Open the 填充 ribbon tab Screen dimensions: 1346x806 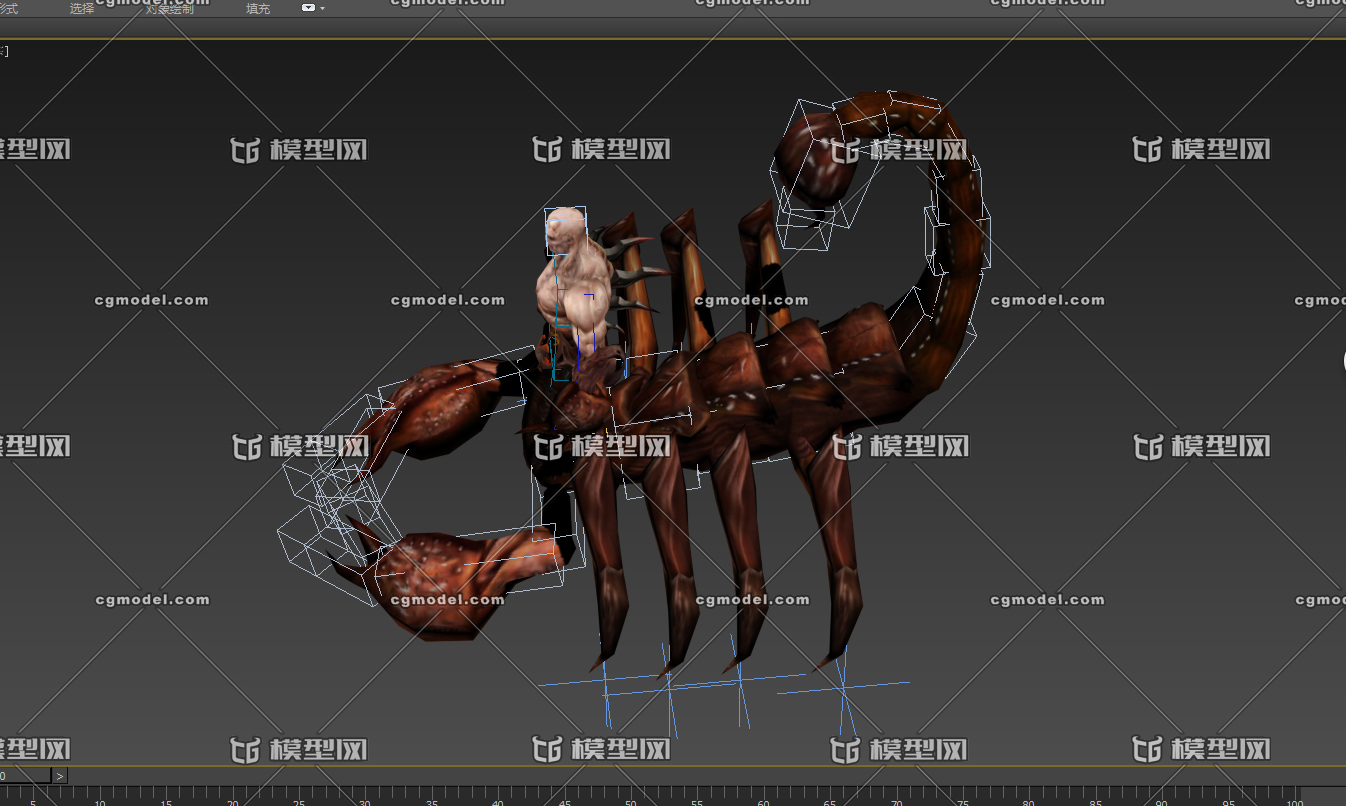click(x=258, y=8)
